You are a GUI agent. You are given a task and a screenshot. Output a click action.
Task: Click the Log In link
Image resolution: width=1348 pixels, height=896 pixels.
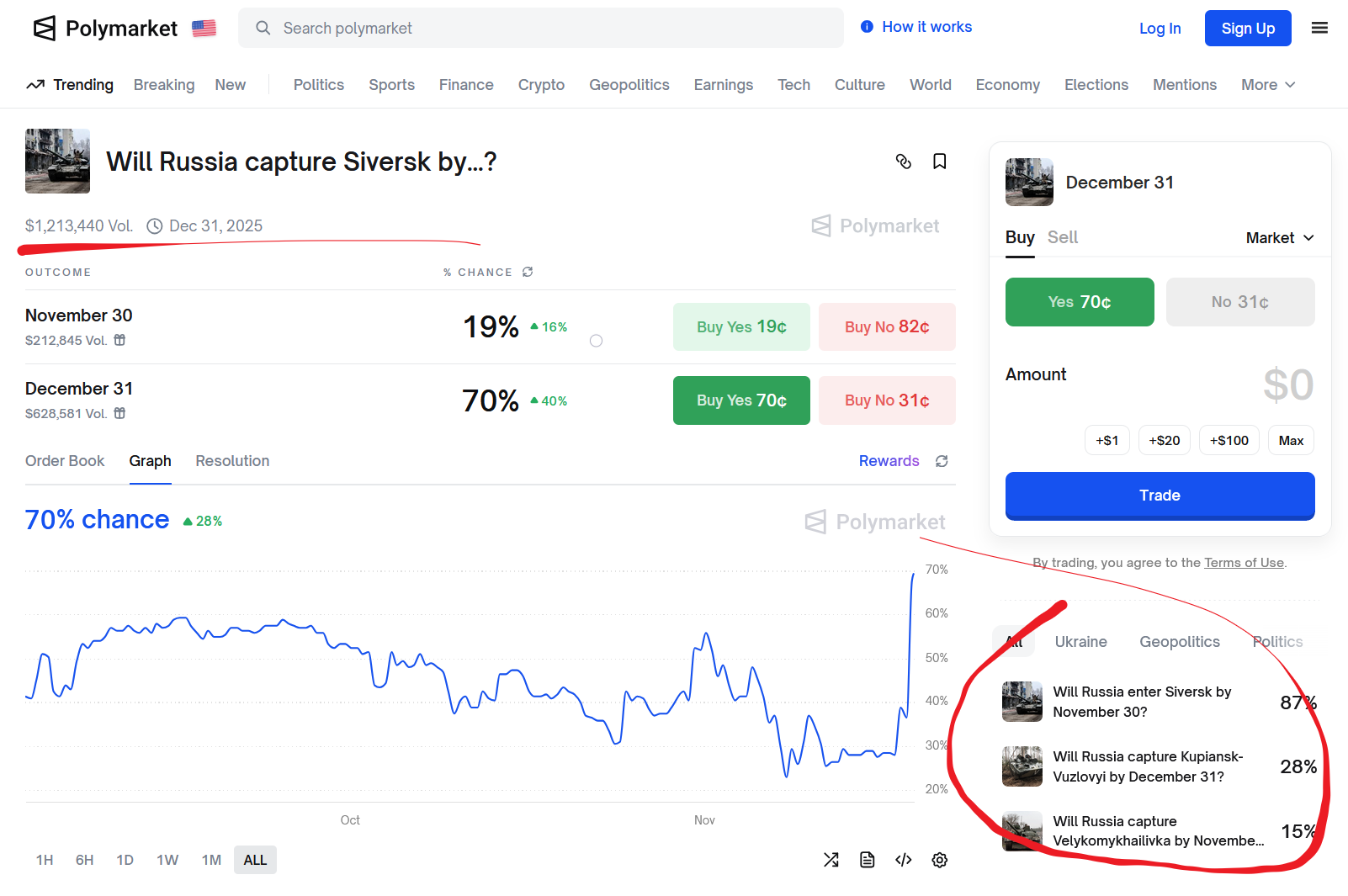(x=1160, y=29)
